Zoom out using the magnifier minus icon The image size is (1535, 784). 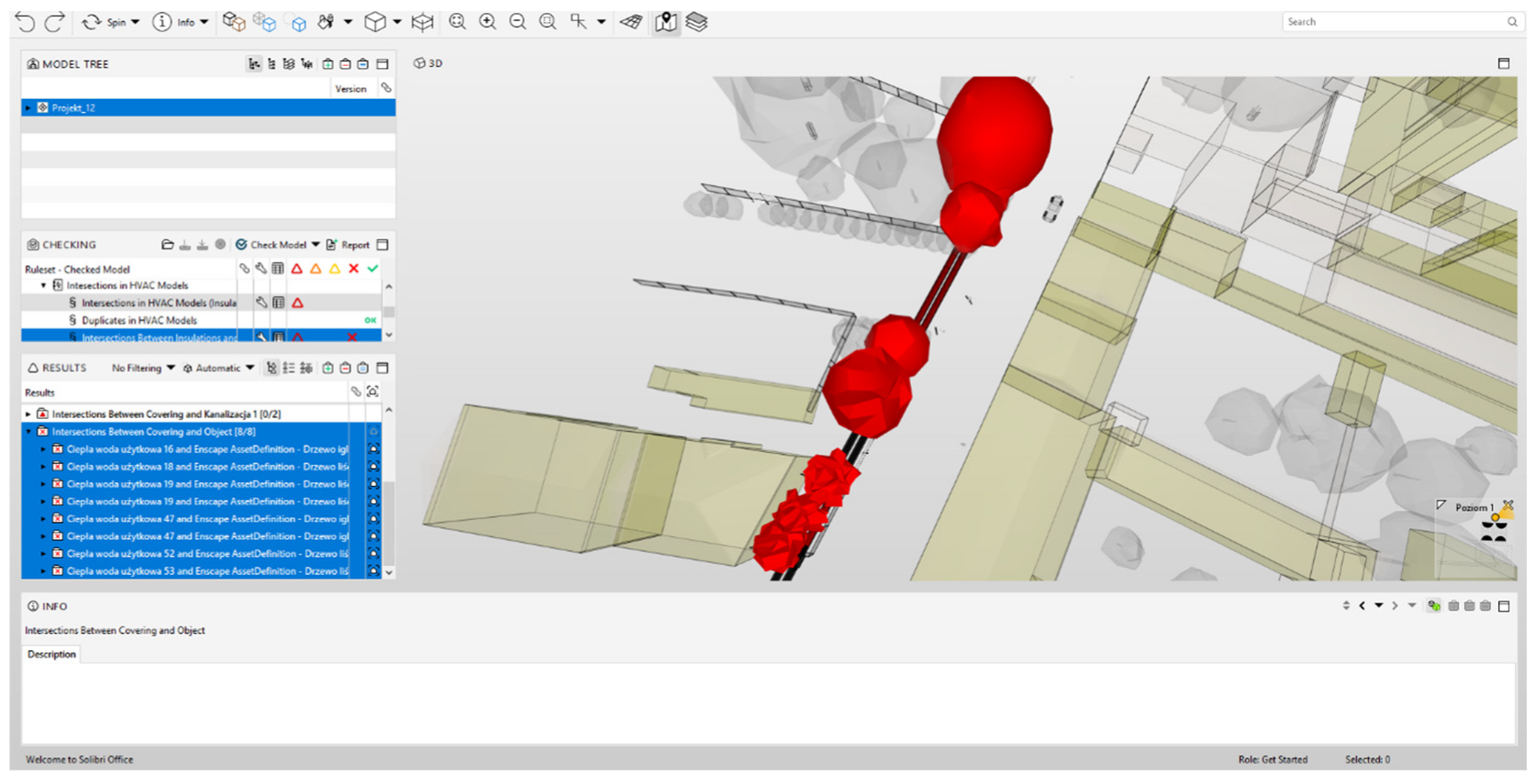click(x=517, y=22)
